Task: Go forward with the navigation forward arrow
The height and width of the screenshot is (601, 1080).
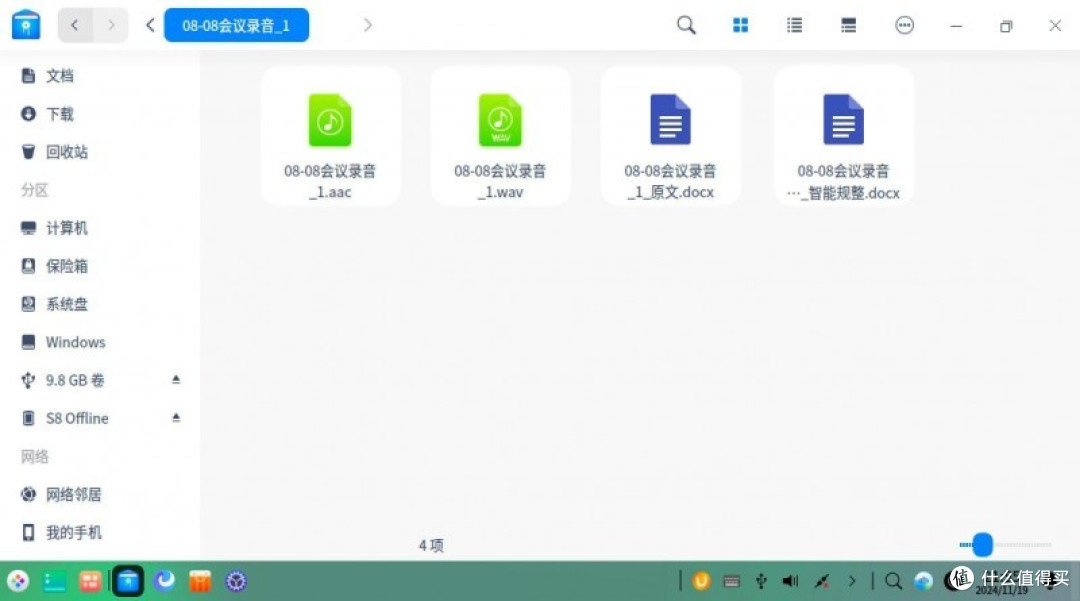Action: pos(111,25)
